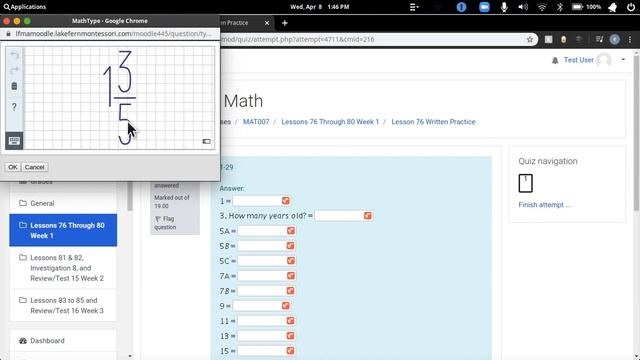Viewport: 640px width, 360px height.
Task: Open MathType editor for answer 1
Action: [x=286, y=201]
